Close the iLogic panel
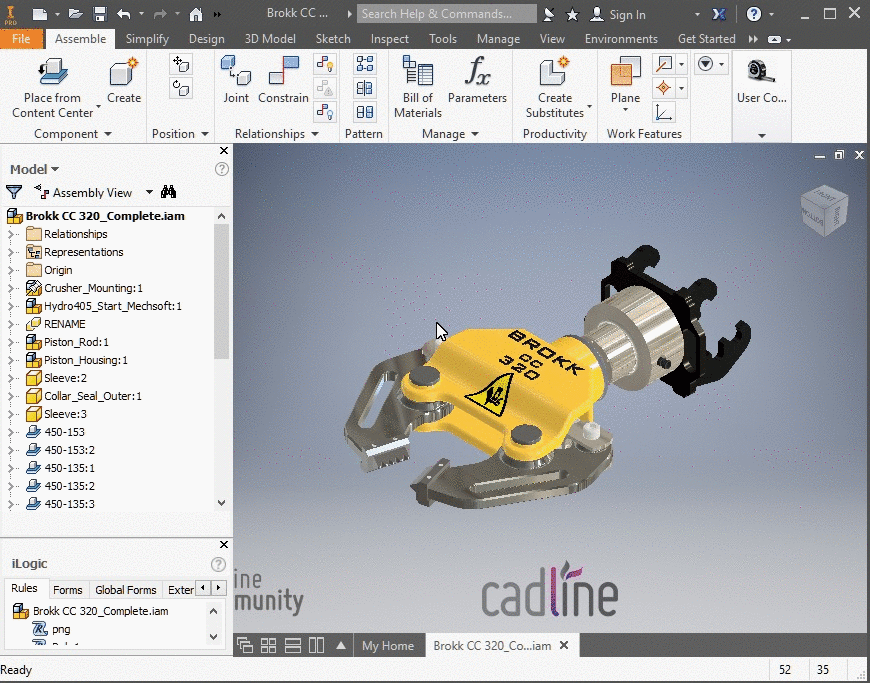Viewport: 870px width, 683px height. point(224,544)
